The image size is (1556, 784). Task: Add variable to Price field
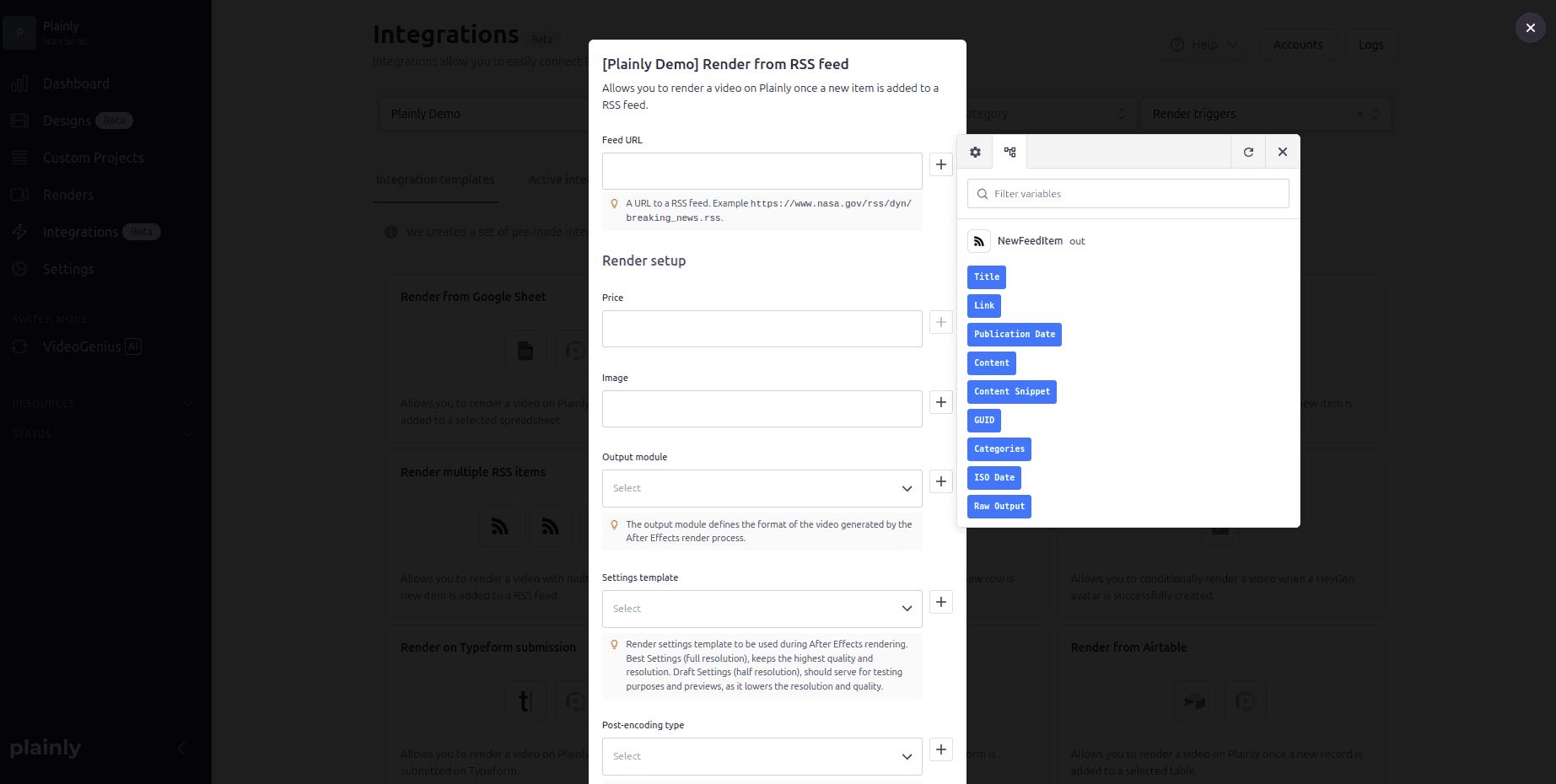[x=941, y=322]
